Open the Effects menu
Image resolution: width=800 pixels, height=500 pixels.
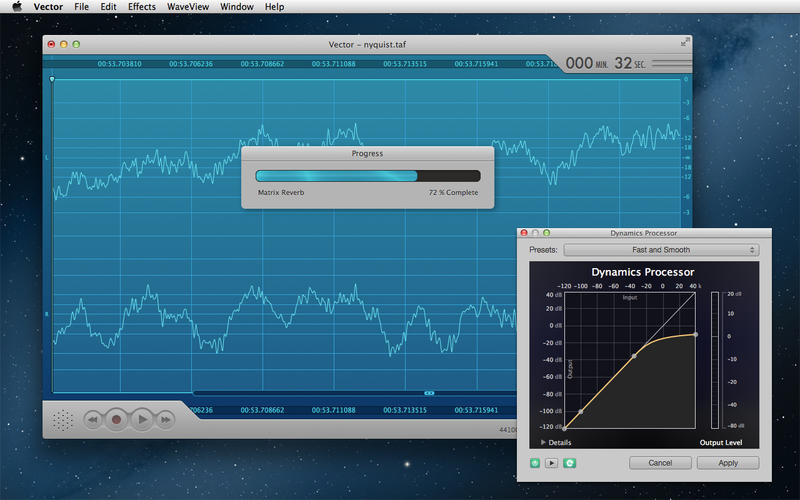(x=141, y=7)
